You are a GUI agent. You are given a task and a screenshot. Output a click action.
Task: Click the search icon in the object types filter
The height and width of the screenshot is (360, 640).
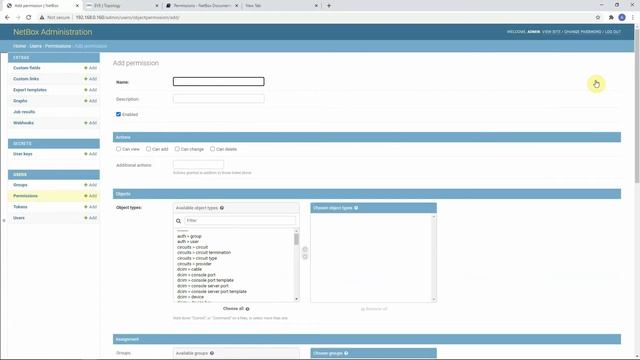[x=178, y=221]
